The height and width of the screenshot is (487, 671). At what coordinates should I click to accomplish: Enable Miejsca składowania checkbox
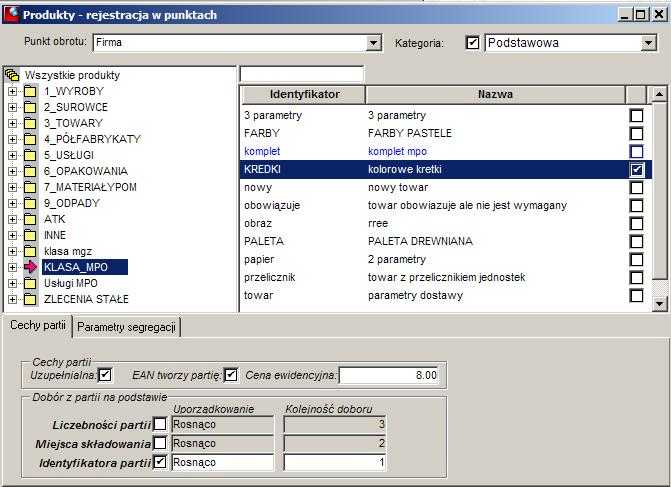coord(160,443)
